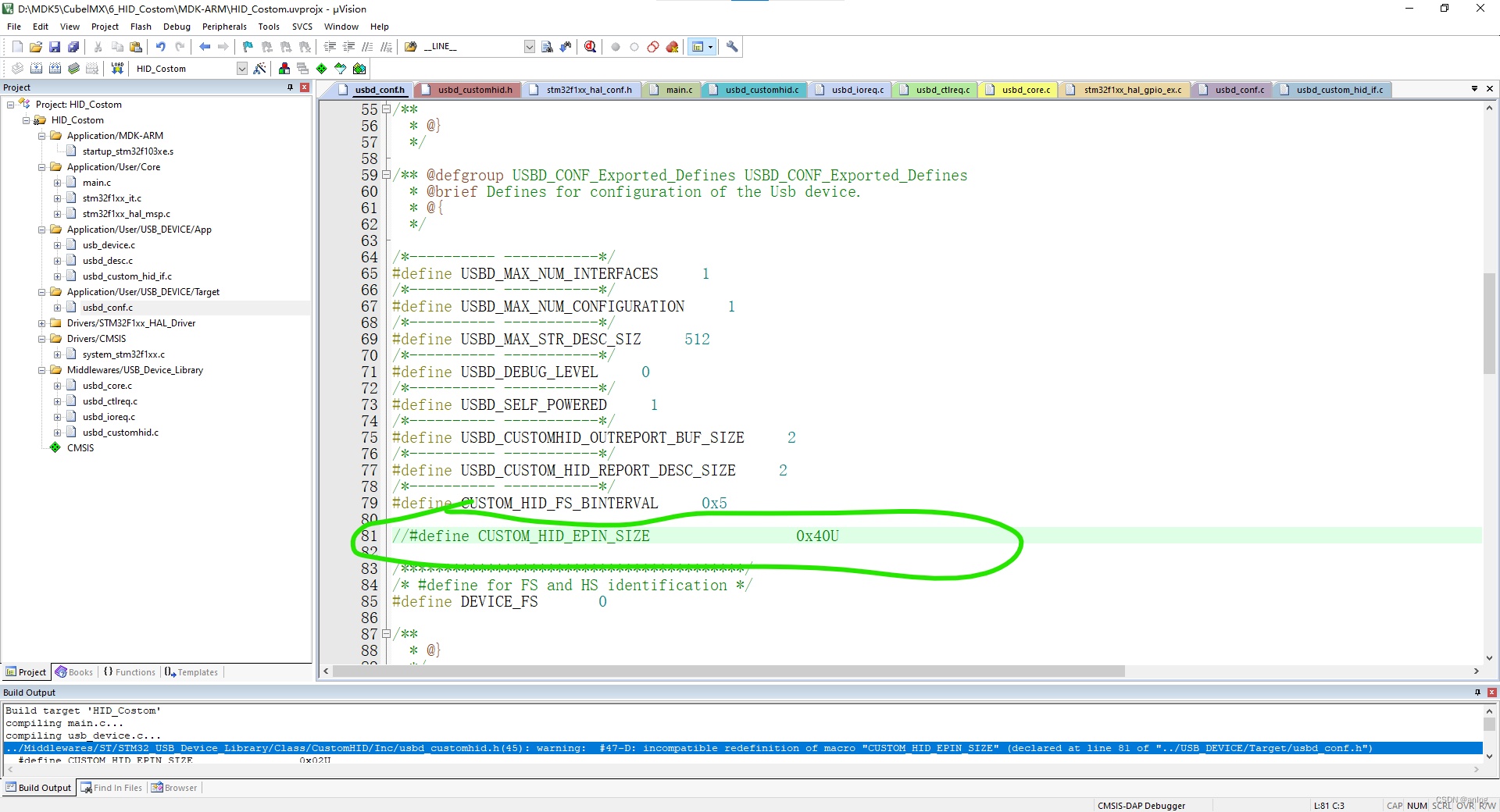Toggle a breakpoint at current line
This screenshot has height=812, width=1500.
coord(616,47)
